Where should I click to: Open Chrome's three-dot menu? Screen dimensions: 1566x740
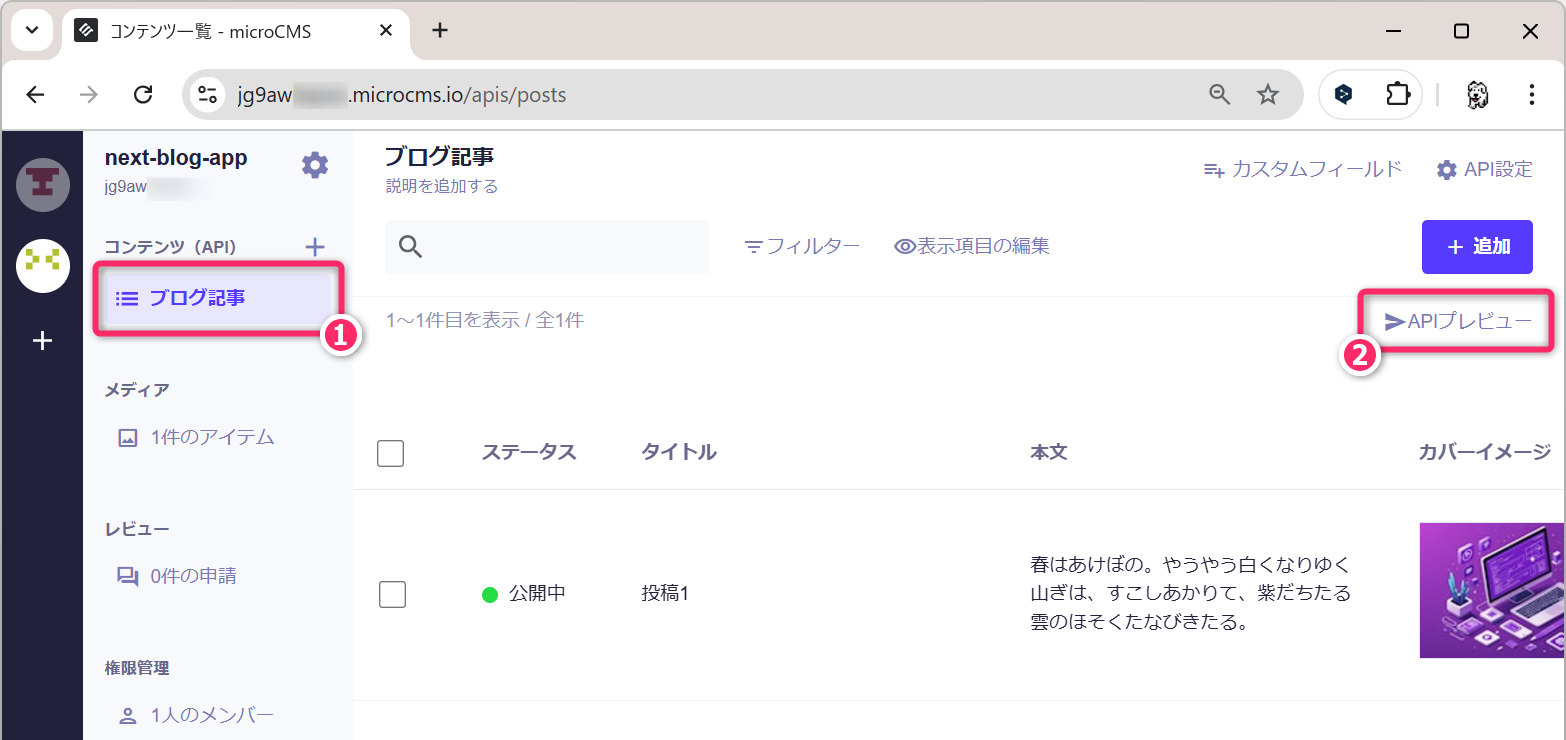[x=1531, y=95]
